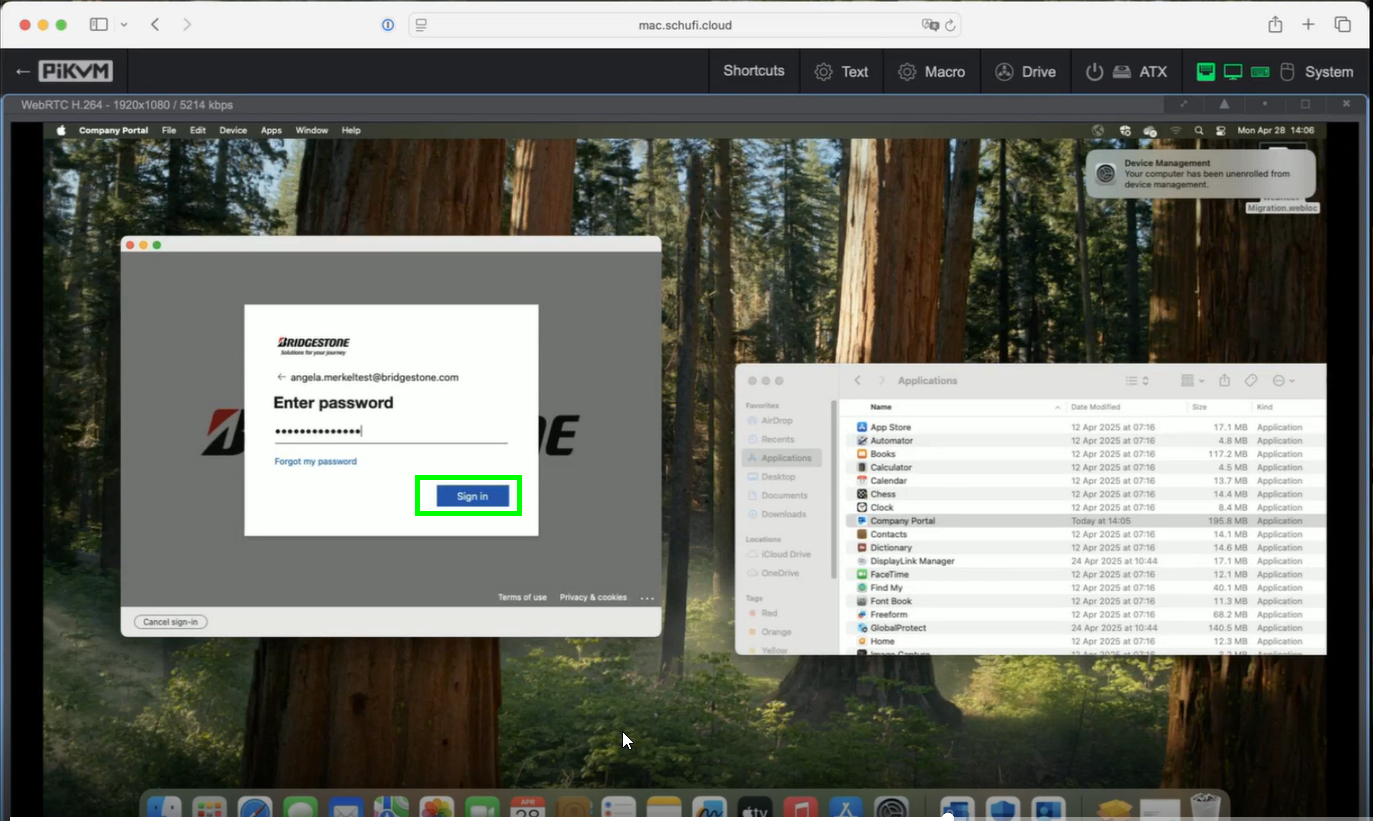Open the more actions dropdown in Finder toolbar
Image resolution: width=1373 pixels, height=821 pixels.
click(x=1283, y=381)
